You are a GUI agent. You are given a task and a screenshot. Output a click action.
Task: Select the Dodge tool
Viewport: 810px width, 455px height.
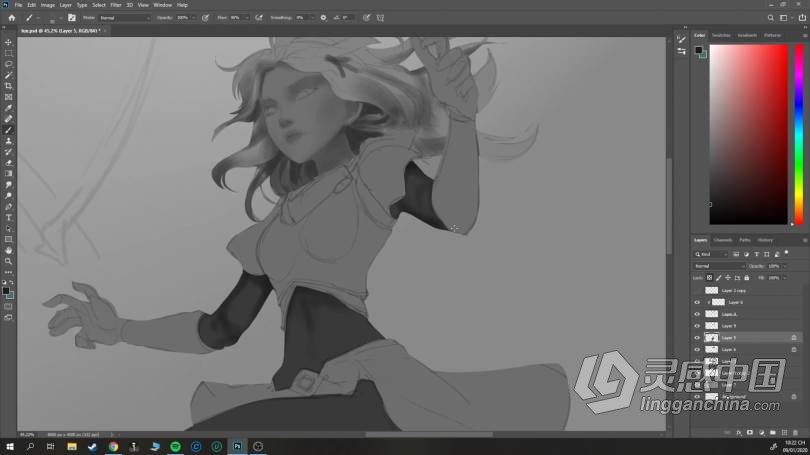(8, 195)
